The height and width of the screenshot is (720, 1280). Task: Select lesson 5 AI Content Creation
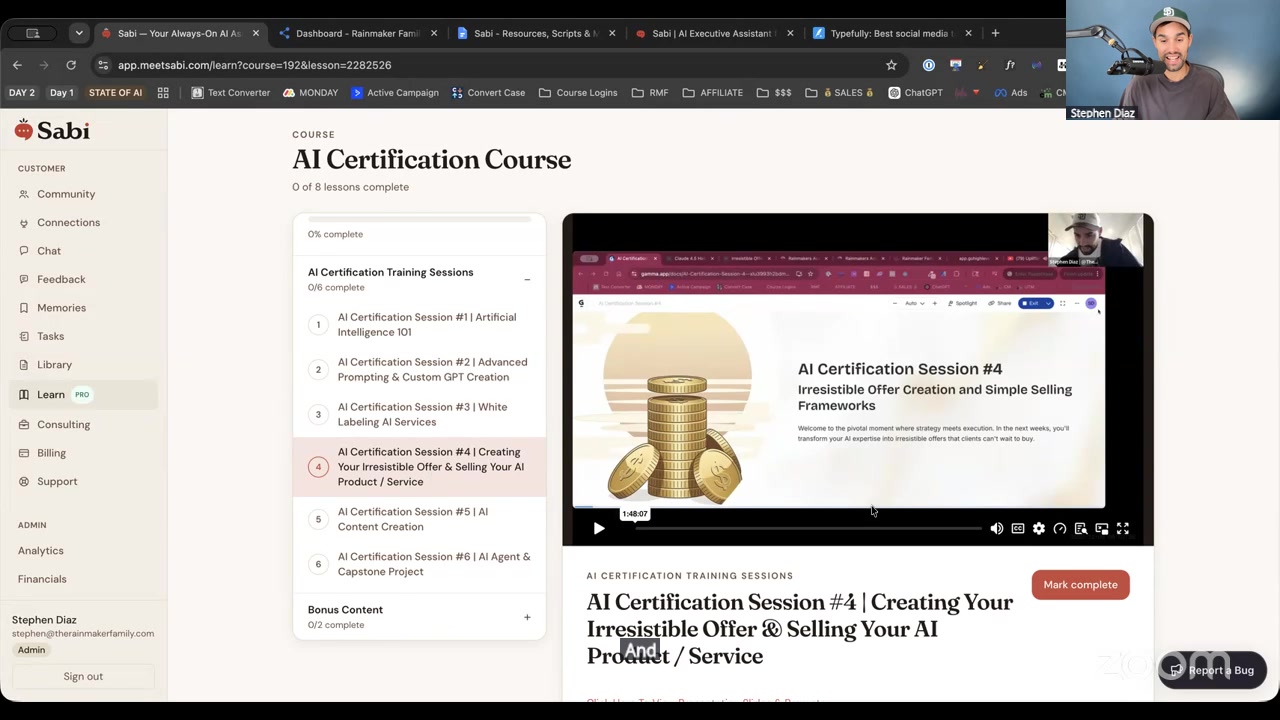coord(419,519)
